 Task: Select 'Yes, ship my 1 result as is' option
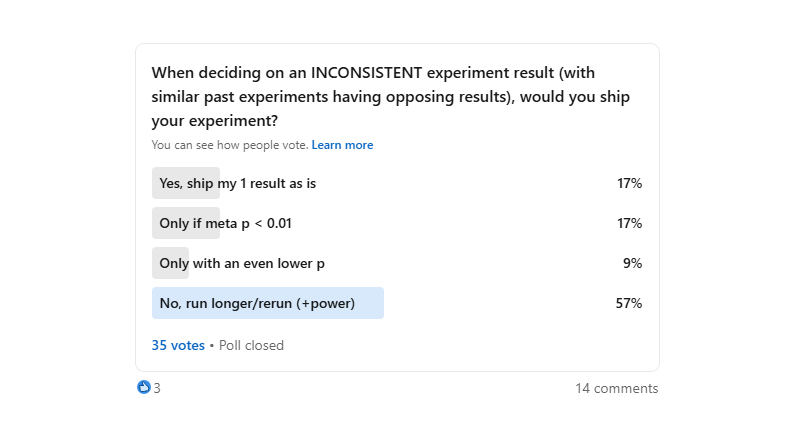click(x=237, y=183)
